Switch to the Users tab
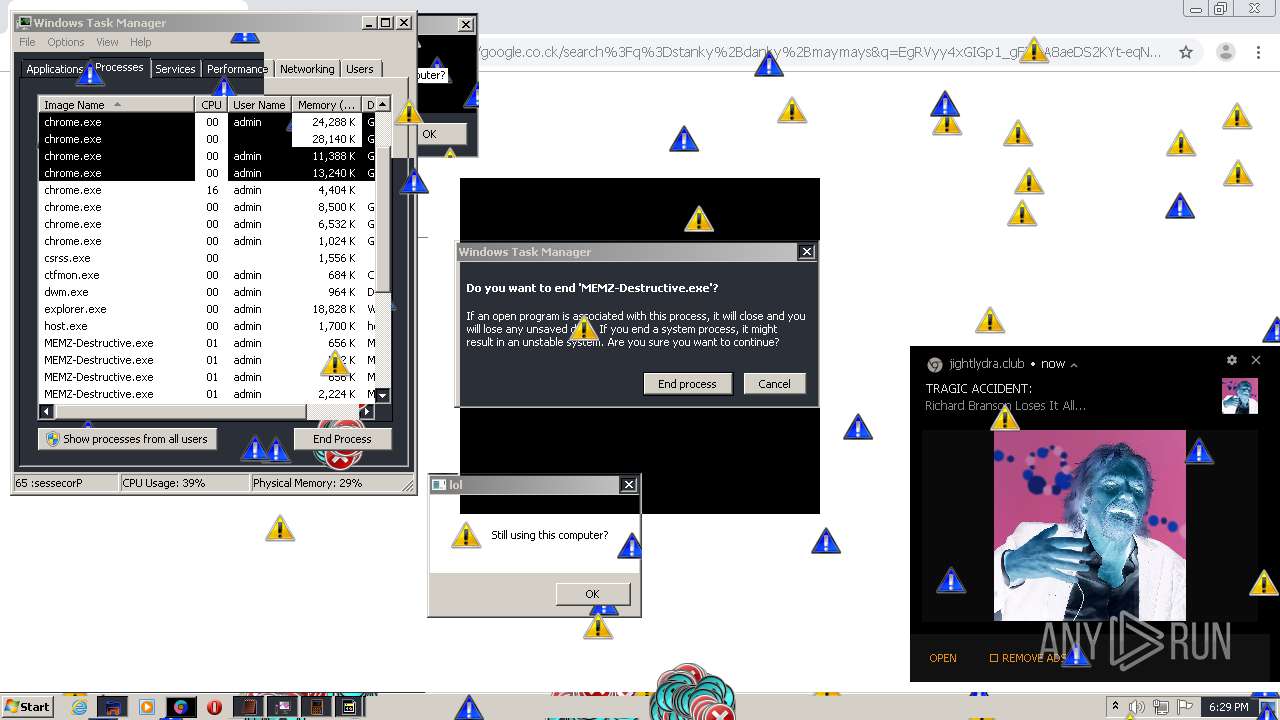The width and height of the screenshot is (1280, 720). (360, 69)
